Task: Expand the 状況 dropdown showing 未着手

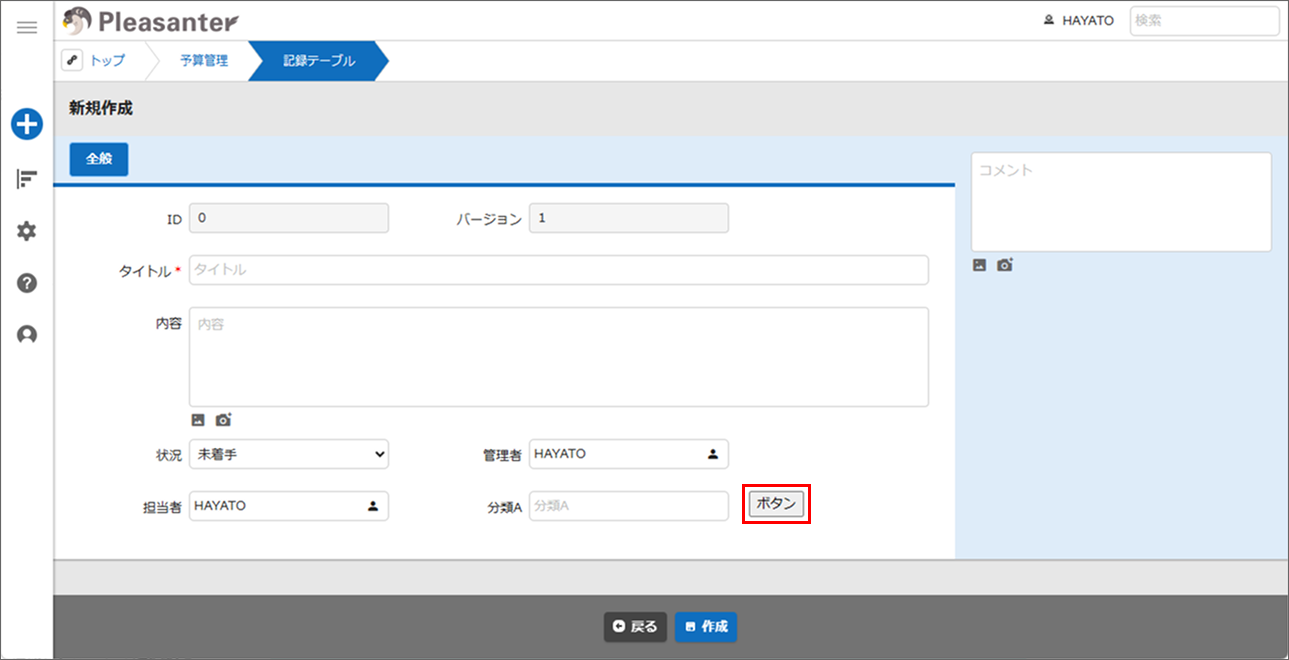Action: [x=289, y=454]
